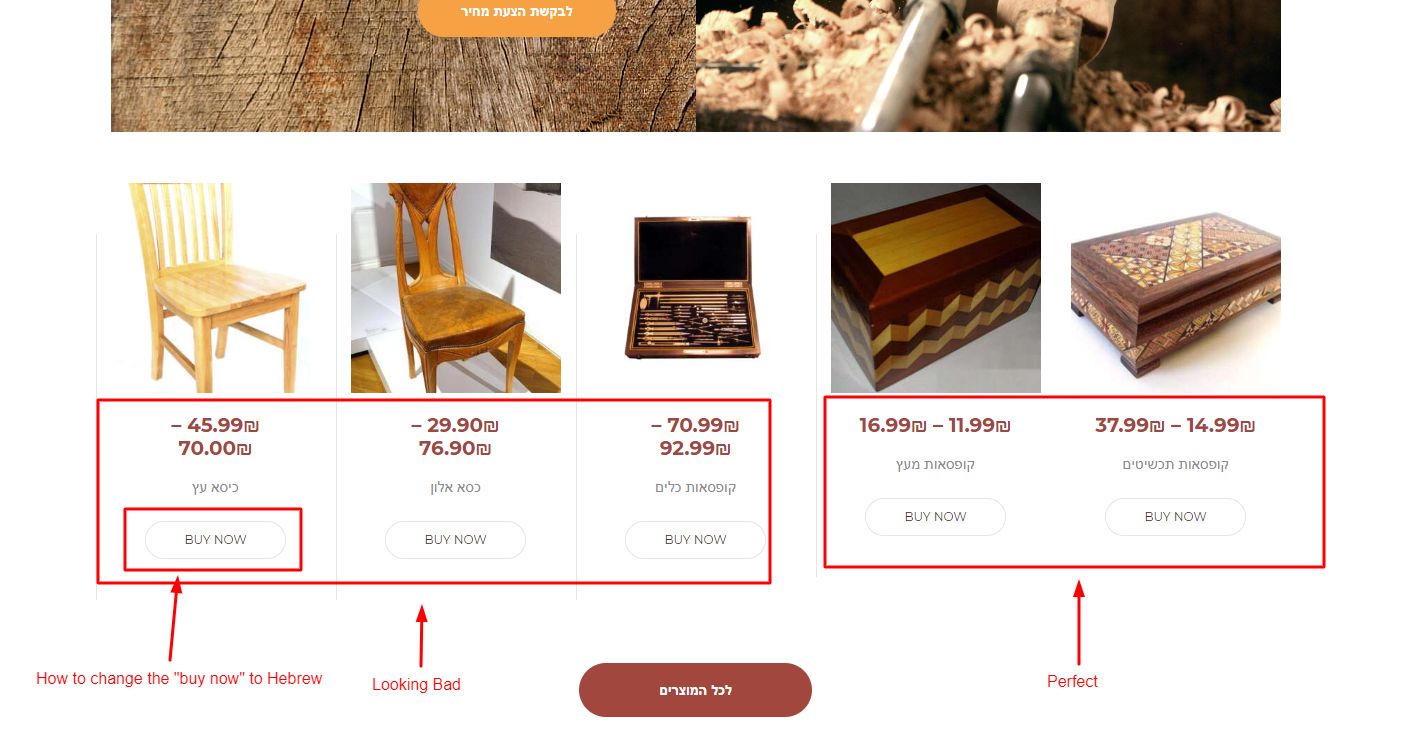Click BUY NOW for קופסאות מעץ
Viewport: 1425px width, 742px height.
tap(935, 517)
